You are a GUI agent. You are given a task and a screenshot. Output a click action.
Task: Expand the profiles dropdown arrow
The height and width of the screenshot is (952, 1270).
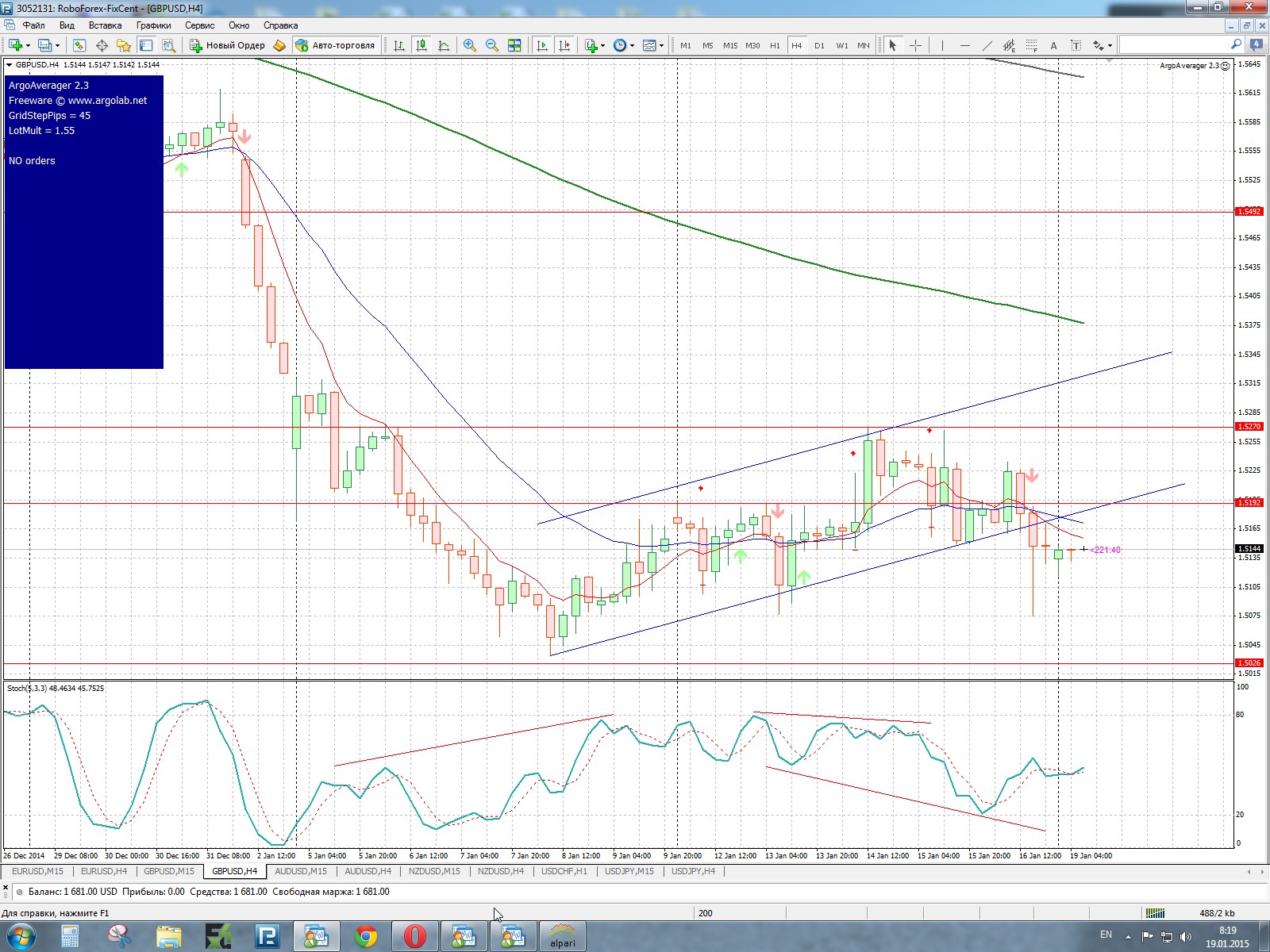click(x=57, y=45)
